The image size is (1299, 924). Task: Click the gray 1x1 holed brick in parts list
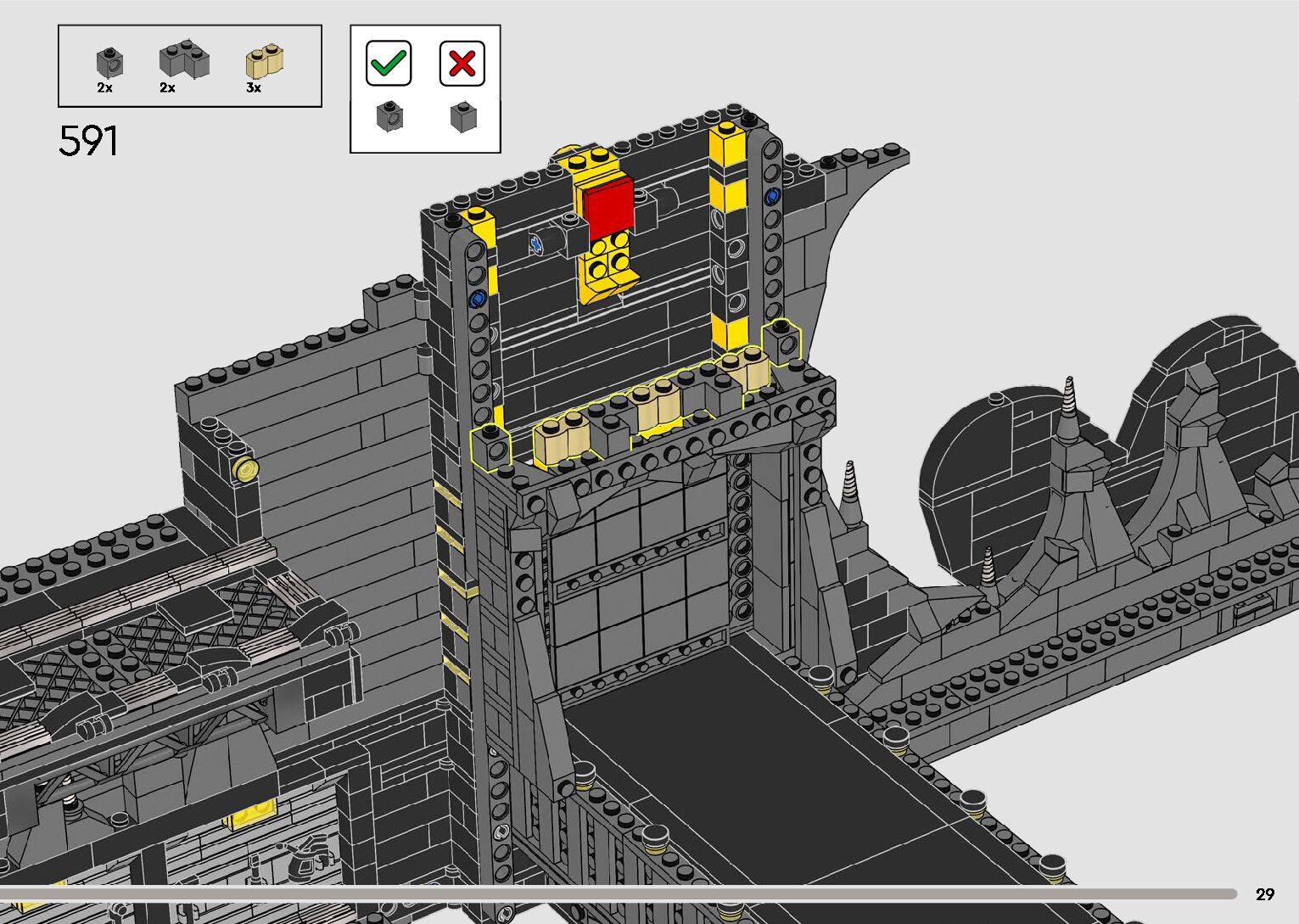(x=109, y=61)
